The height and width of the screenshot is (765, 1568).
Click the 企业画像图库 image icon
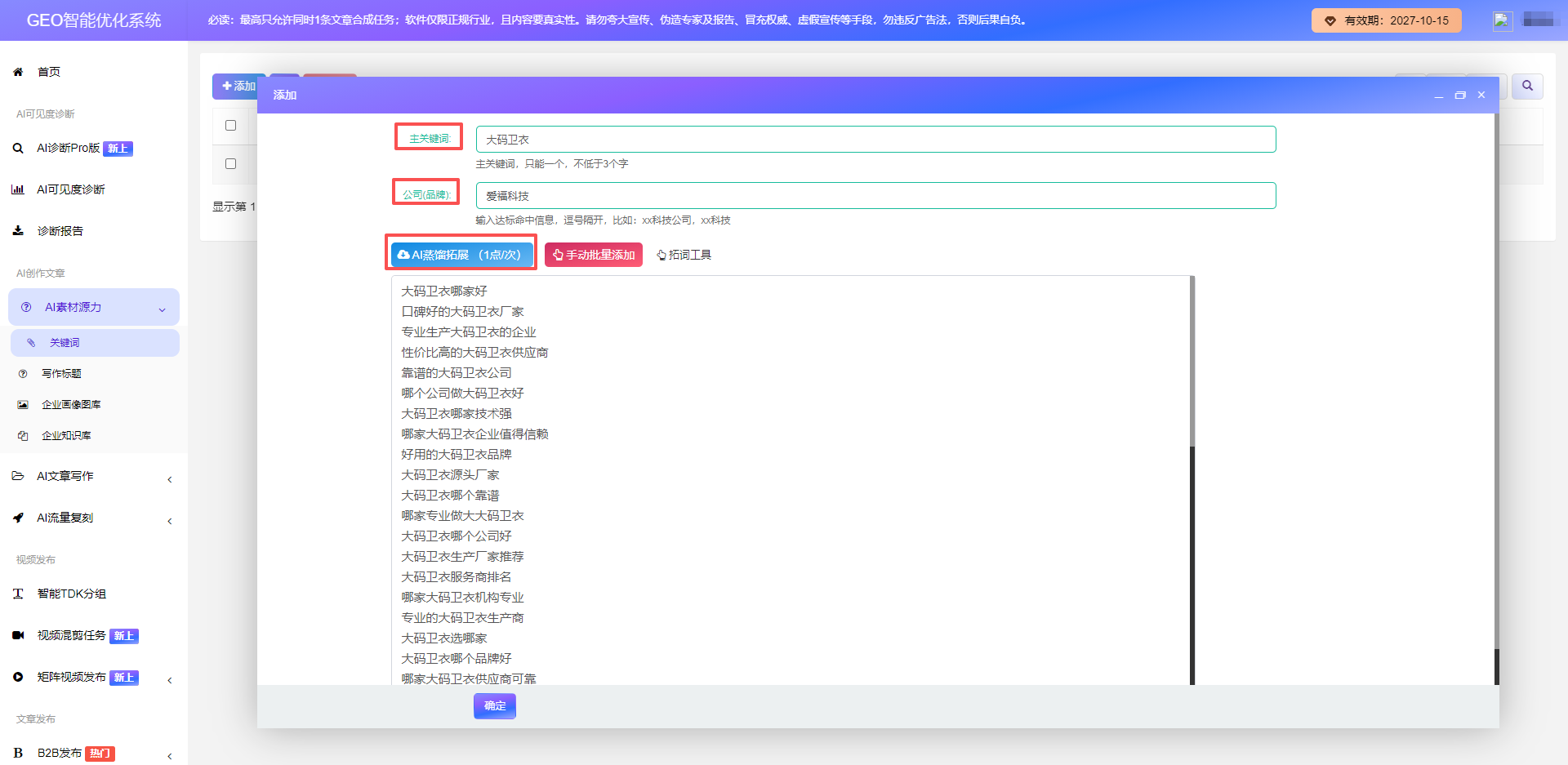(x=23, y=405)
